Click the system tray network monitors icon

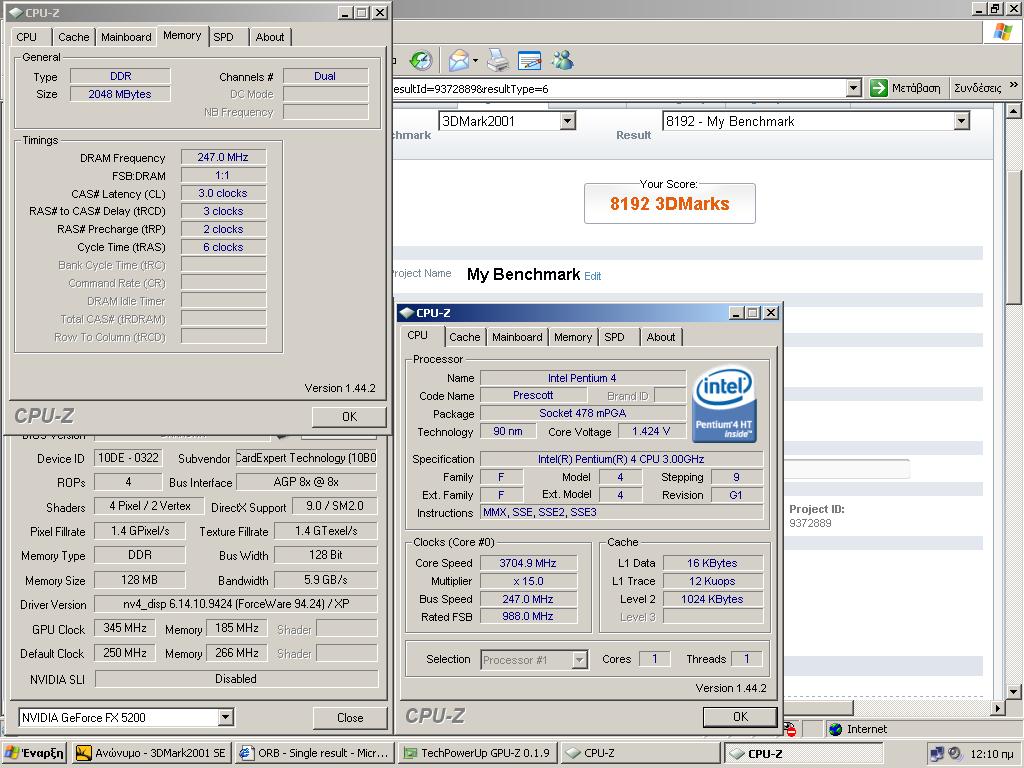[936, 753]
